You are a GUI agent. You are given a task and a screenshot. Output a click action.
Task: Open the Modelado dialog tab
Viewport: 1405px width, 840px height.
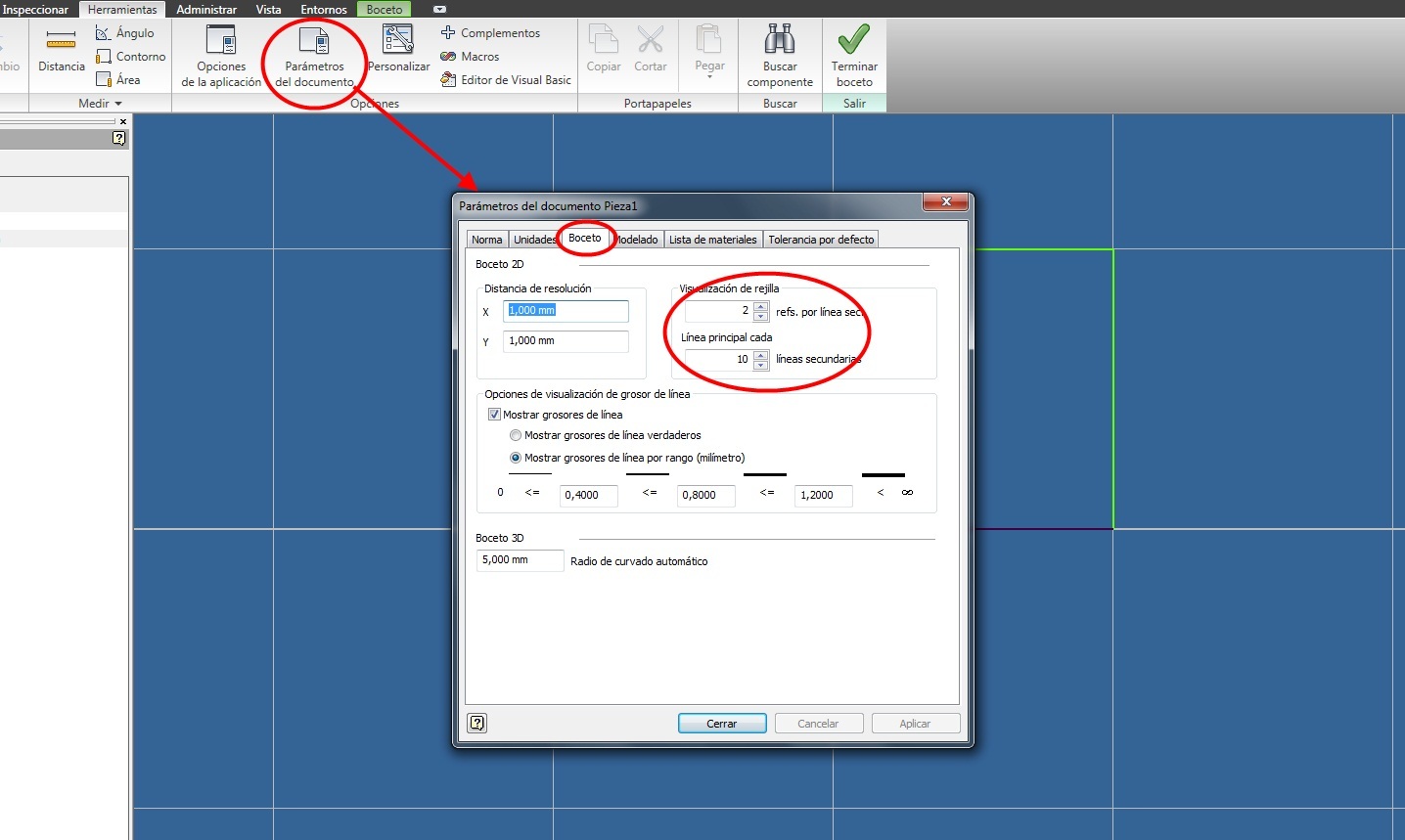pos(638,240)
